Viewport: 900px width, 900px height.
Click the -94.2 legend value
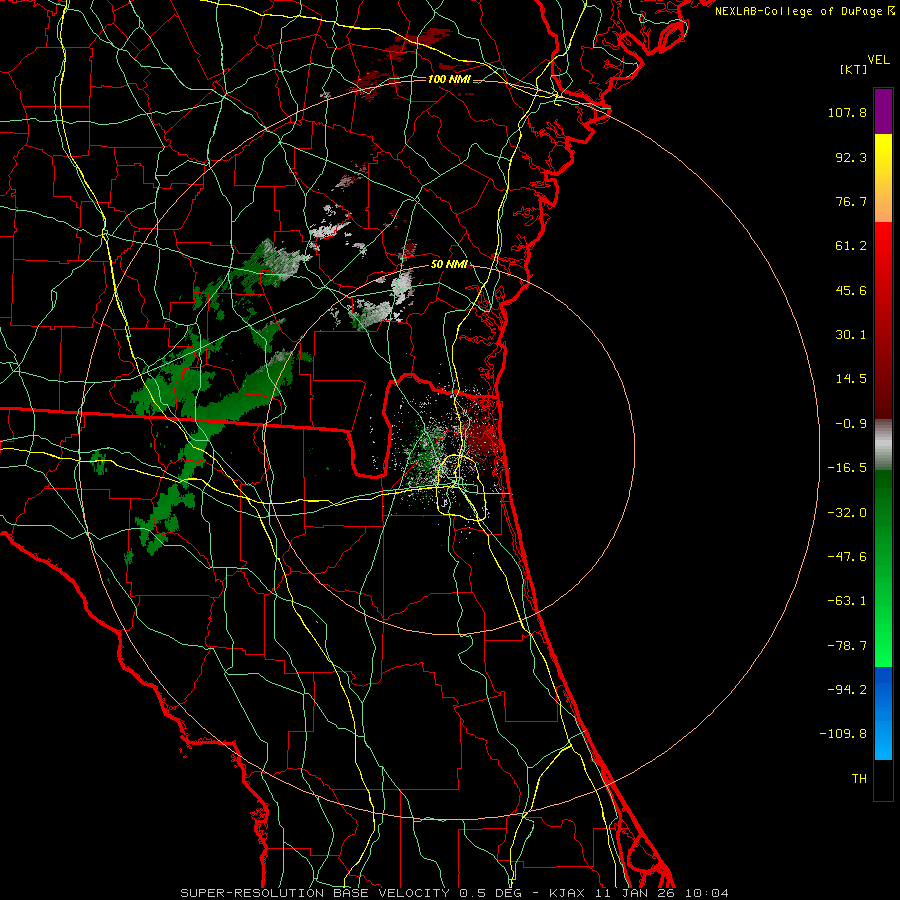[x=847, y=690]
